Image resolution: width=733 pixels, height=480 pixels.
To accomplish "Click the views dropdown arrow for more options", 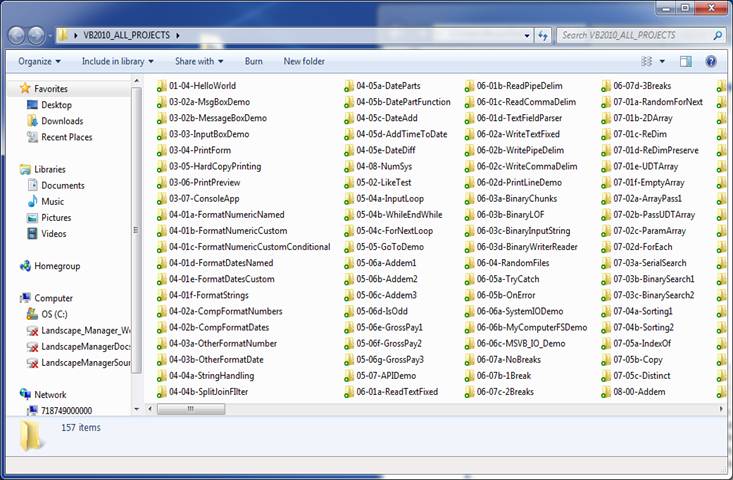I will click(662, 61).
